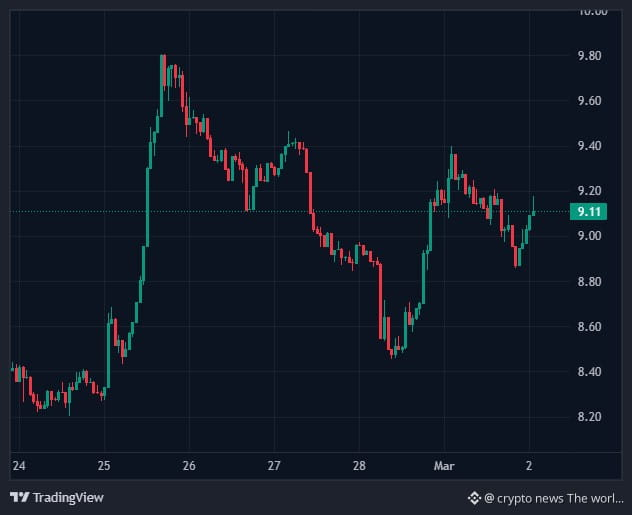Click the Mar 1 high candle near 9.40
Image resolution: width=632 pixels, height=515 pixels.
coord(451,163)
